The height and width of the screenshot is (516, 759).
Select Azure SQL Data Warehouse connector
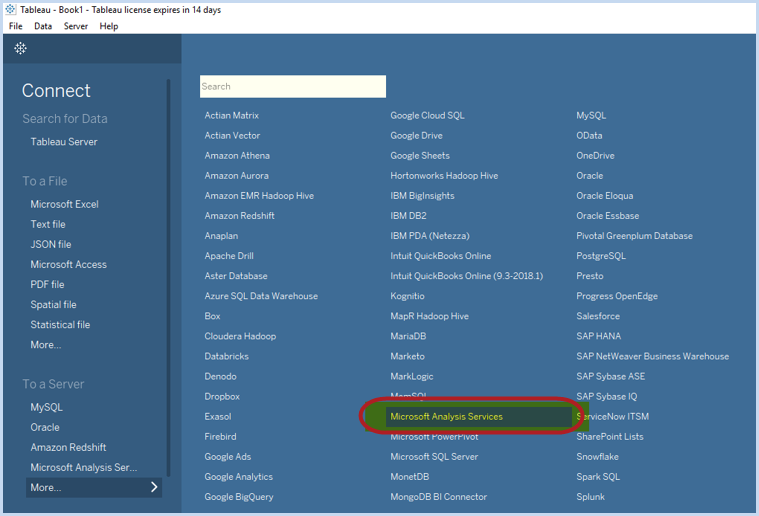pos(261,296)
